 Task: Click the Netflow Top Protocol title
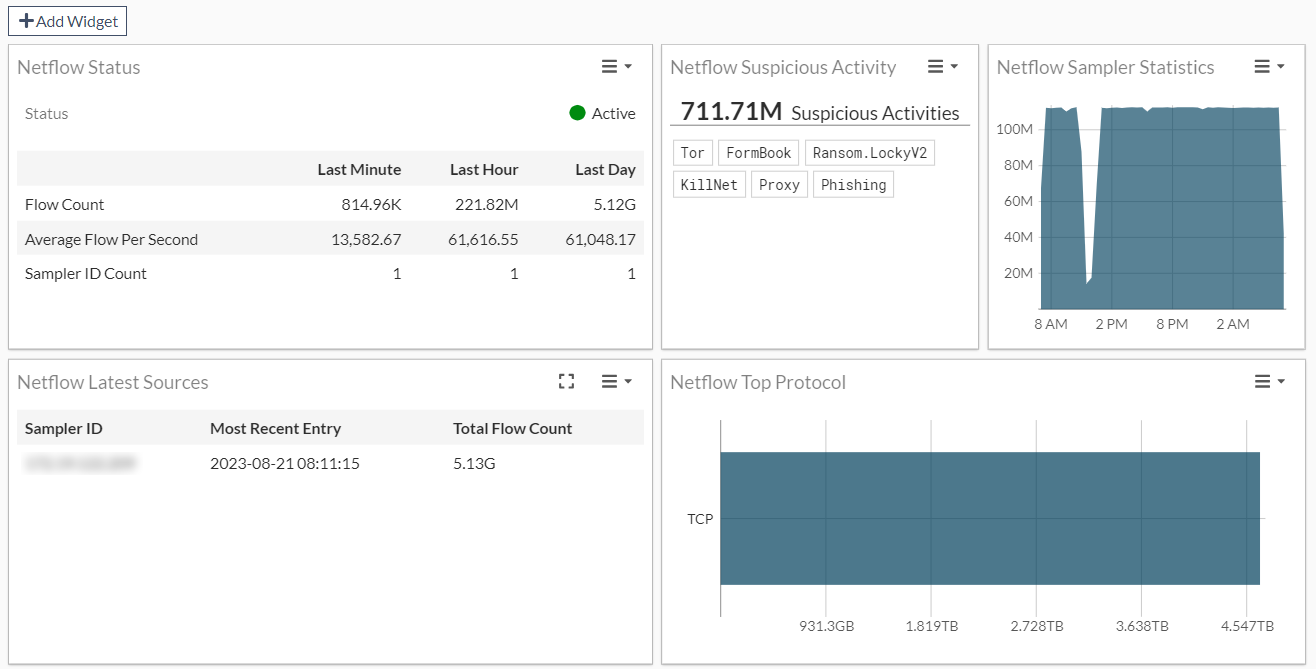click(760, 382)
